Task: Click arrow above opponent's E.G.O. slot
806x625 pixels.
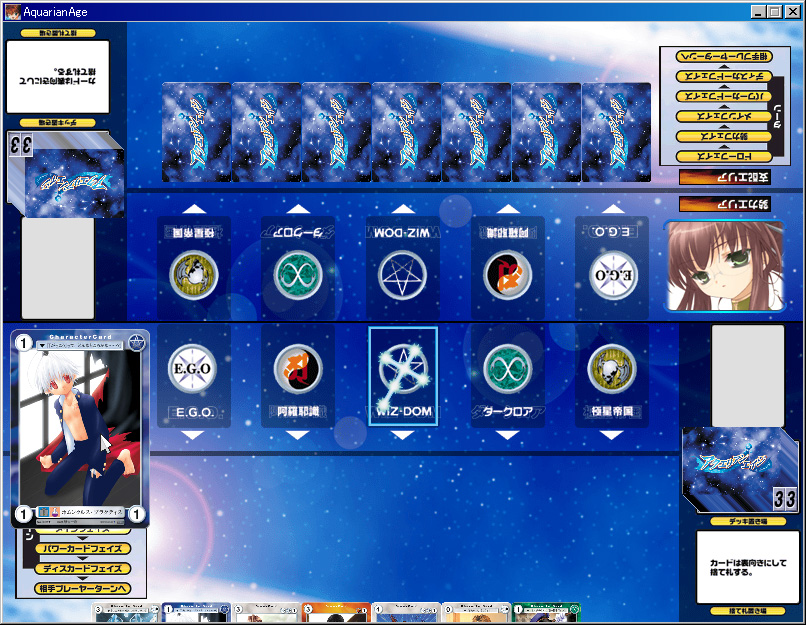Action: pyautogui.click(x=613, y=209)
